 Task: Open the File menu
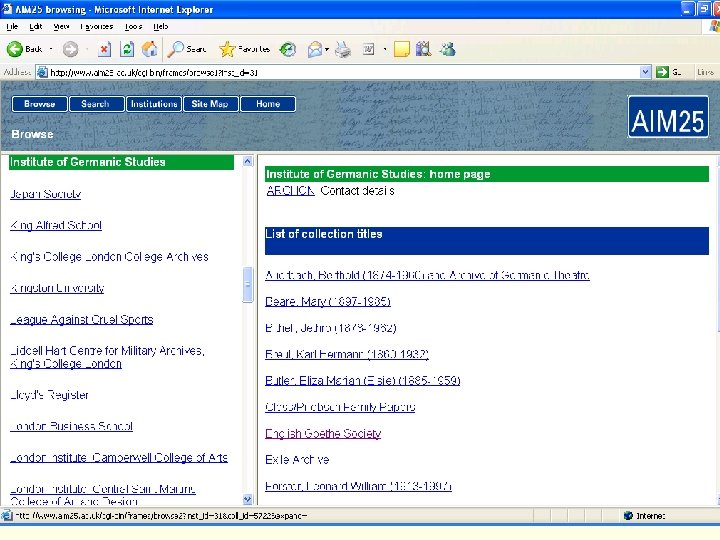coord(12,27)
